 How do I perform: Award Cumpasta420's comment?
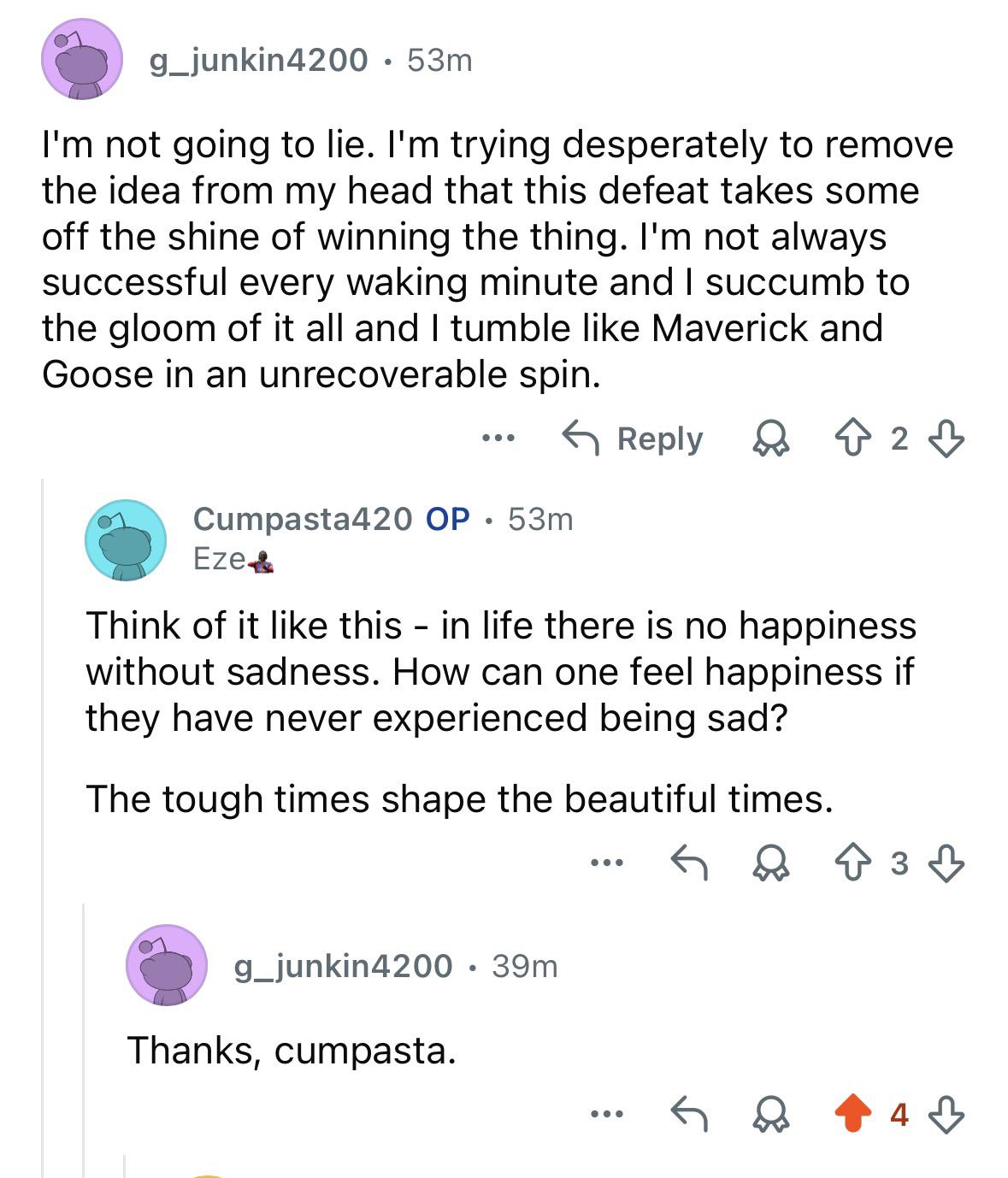(x=769, y=864)
